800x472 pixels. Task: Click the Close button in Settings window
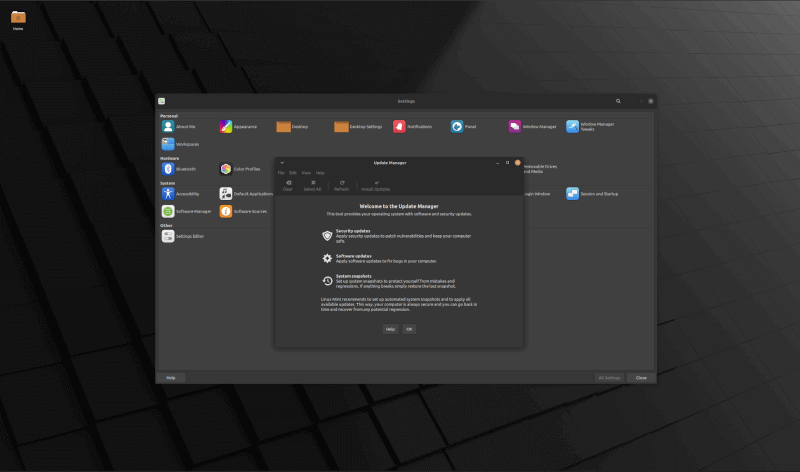click(641, 378)
